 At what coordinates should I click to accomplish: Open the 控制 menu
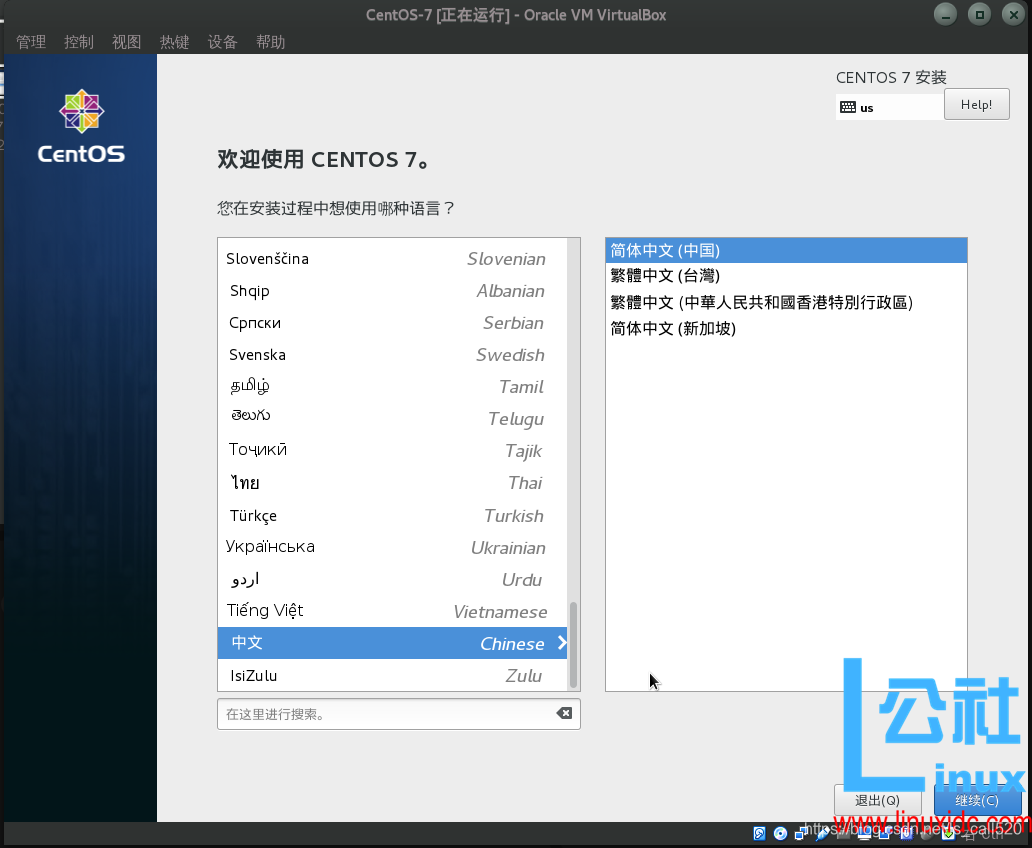(x=79, y=42)
